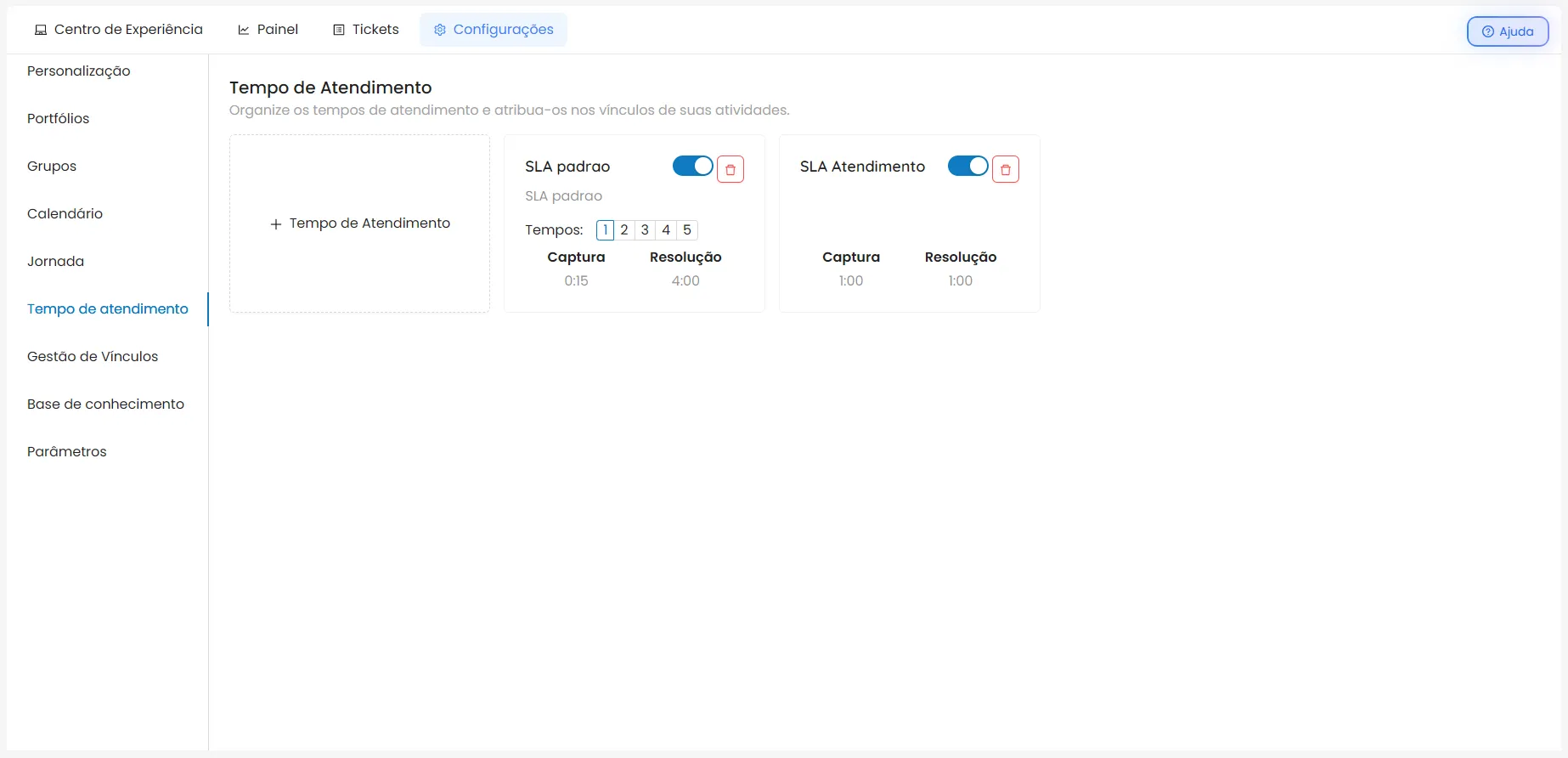Image resolution: width=1568 pixels, height=758 pixels.
Task: Open the Ajuda help button
Action: (1508, 31)
